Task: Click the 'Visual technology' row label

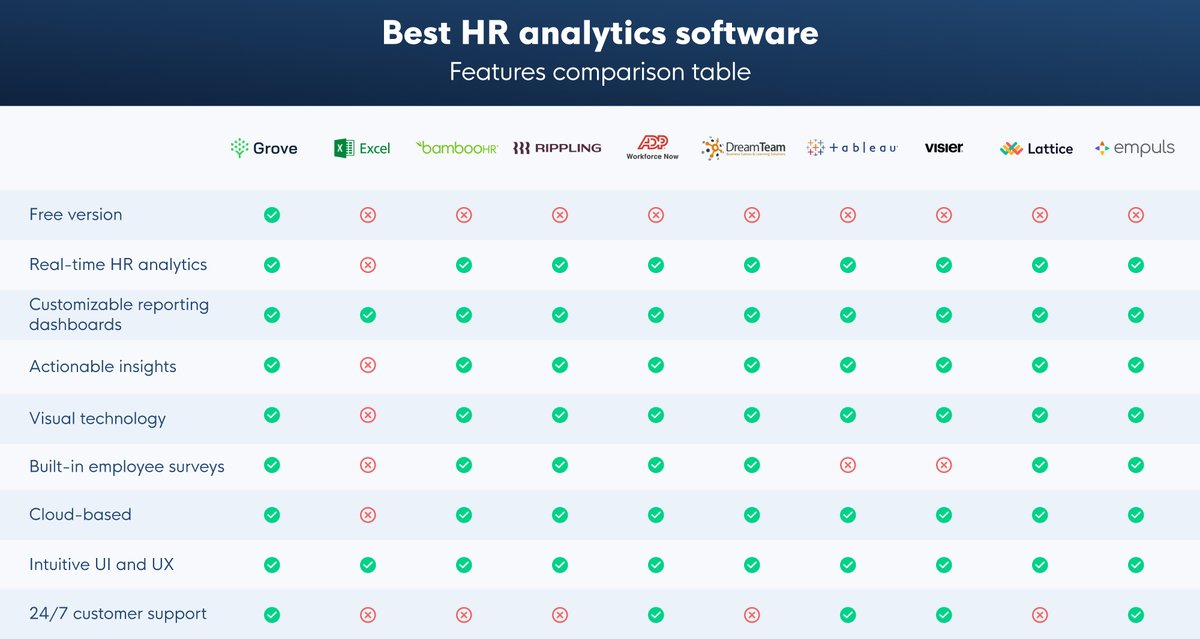Action: (98, 419)
